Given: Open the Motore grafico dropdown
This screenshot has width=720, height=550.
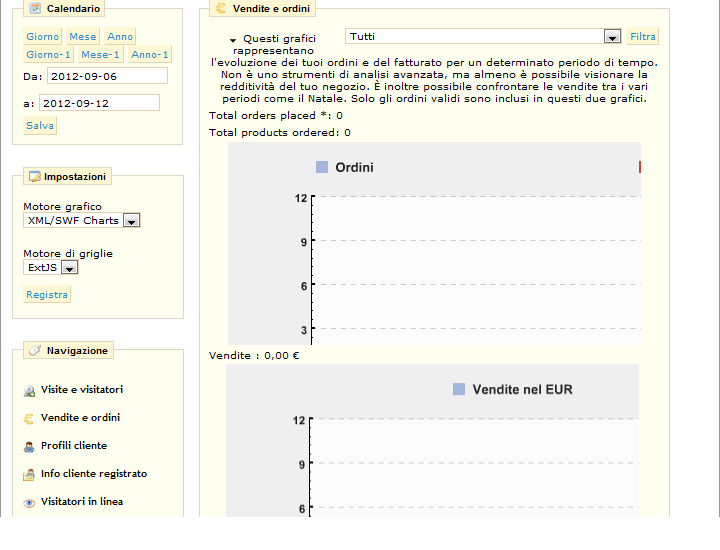Looking at the screenshot, I should pos(131,221).
